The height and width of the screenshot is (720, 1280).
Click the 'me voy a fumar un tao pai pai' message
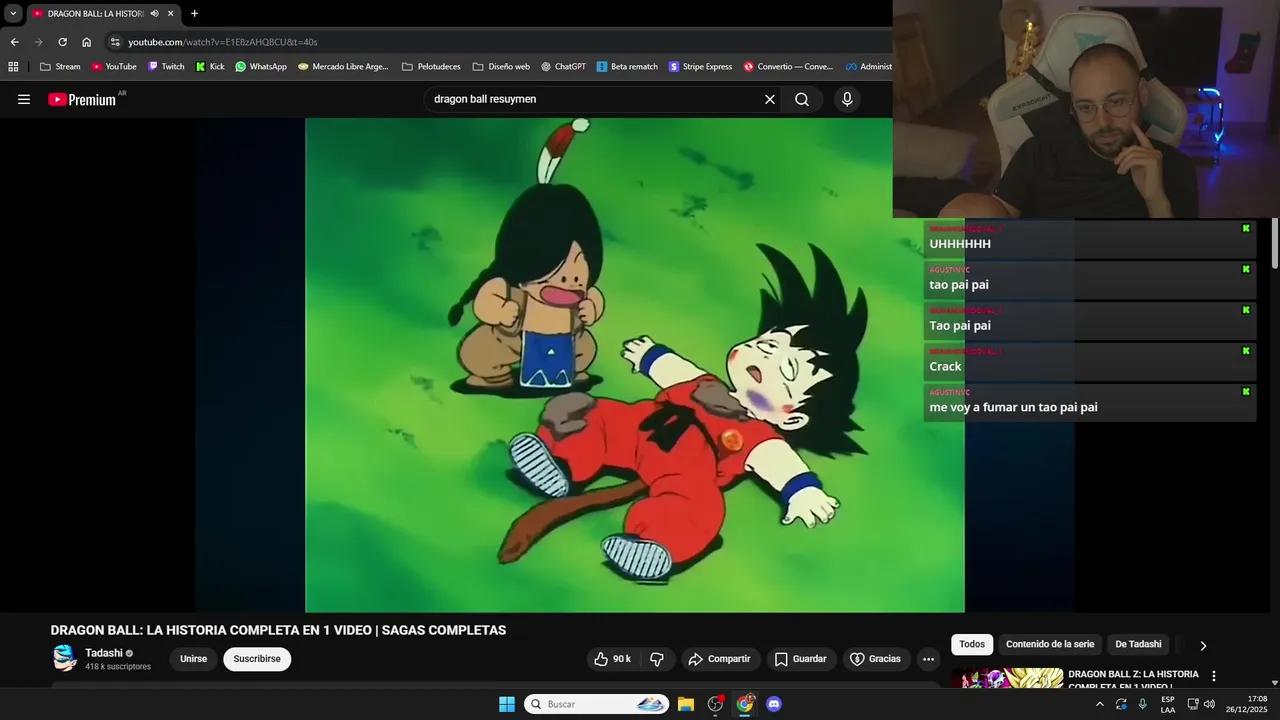[x=1089, y=402]
